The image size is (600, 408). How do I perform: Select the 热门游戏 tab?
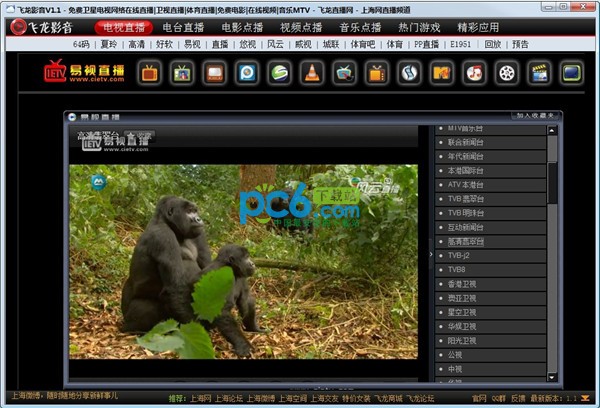(418, 27)
